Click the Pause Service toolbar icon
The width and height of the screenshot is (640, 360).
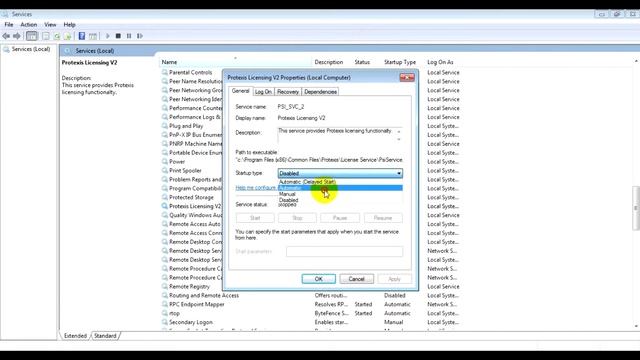pyautogui.click(x=129, y=36)
